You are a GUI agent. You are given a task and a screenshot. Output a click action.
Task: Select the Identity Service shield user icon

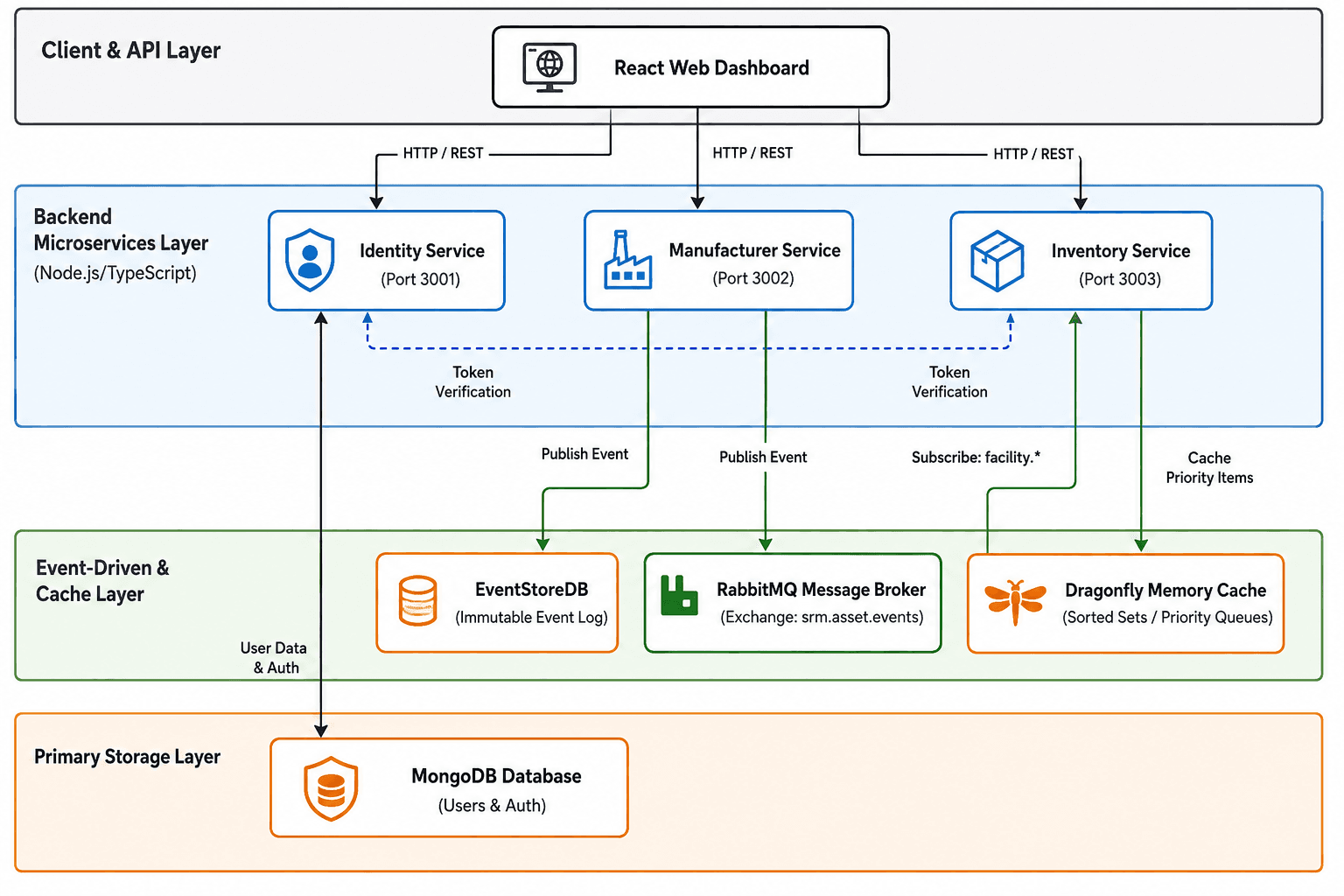[310, 260]
